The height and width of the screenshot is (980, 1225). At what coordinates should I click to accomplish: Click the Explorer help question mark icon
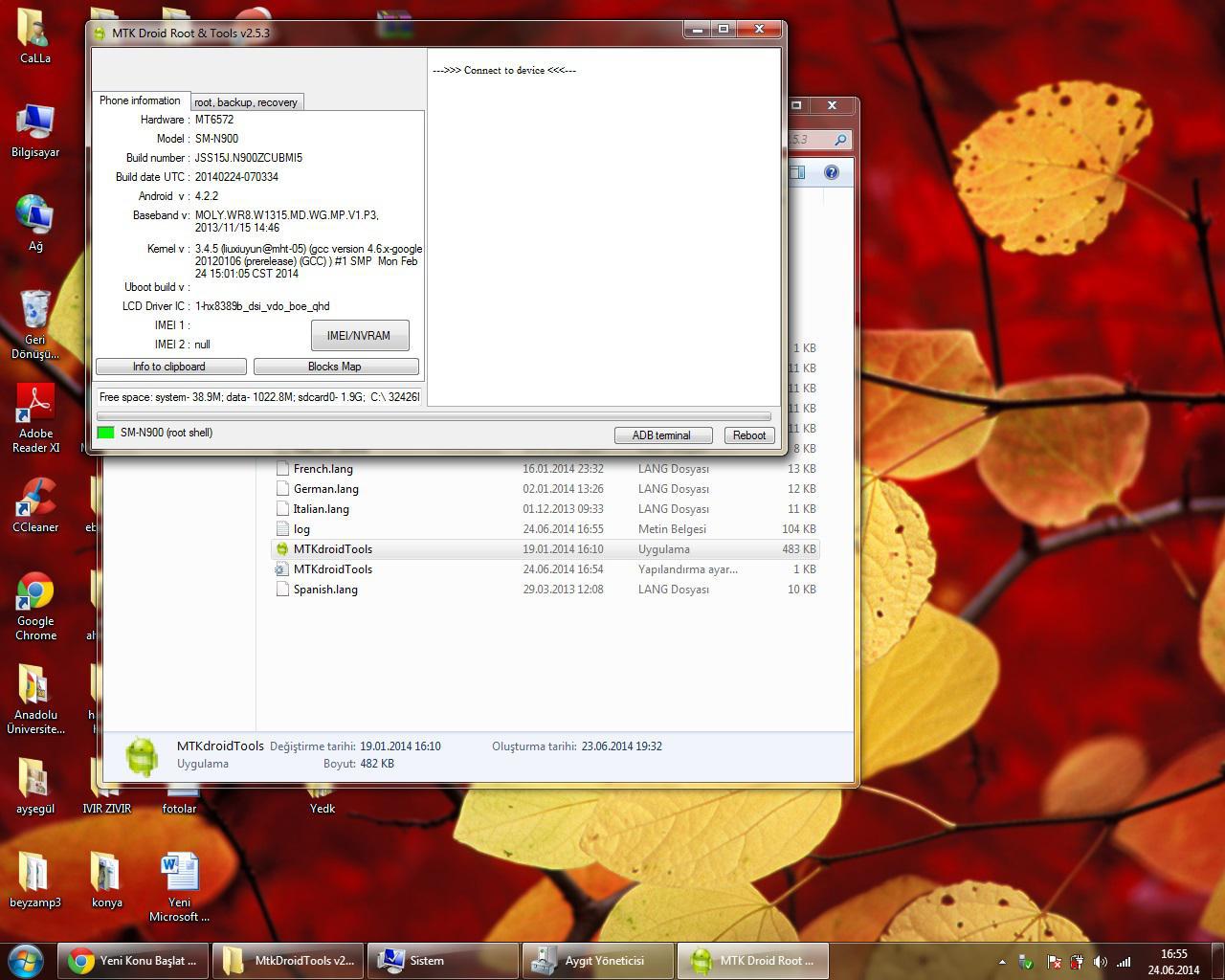[x=831, y=172]
